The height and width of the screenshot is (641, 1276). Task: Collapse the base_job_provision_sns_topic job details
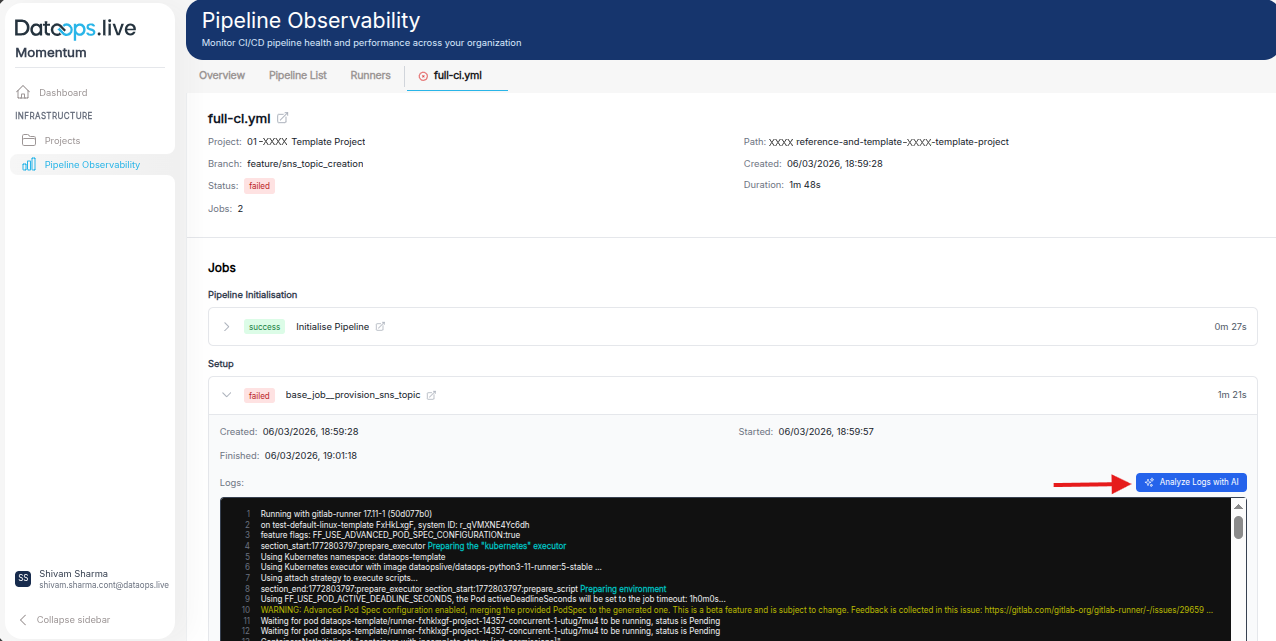226,395
